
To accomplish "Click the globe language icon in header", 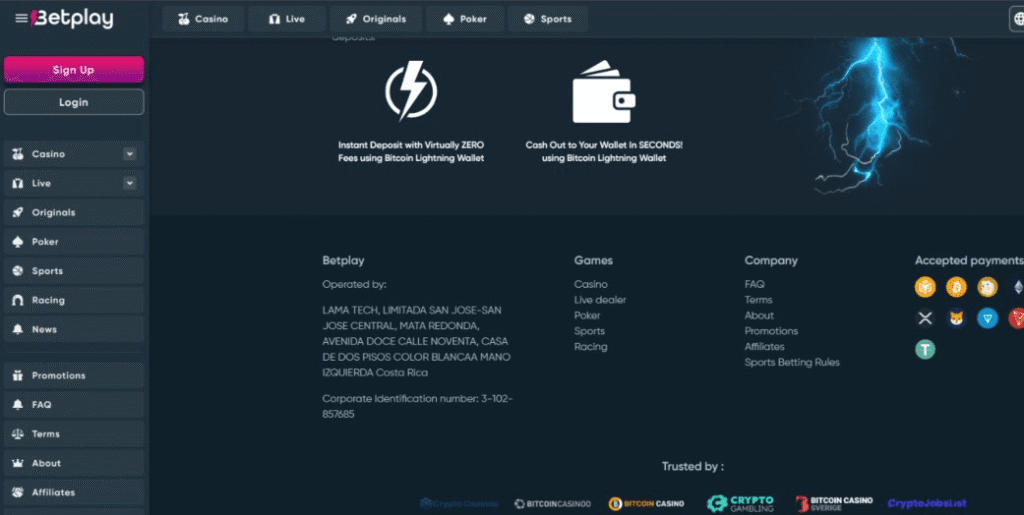I will (x=1017, y=19).
